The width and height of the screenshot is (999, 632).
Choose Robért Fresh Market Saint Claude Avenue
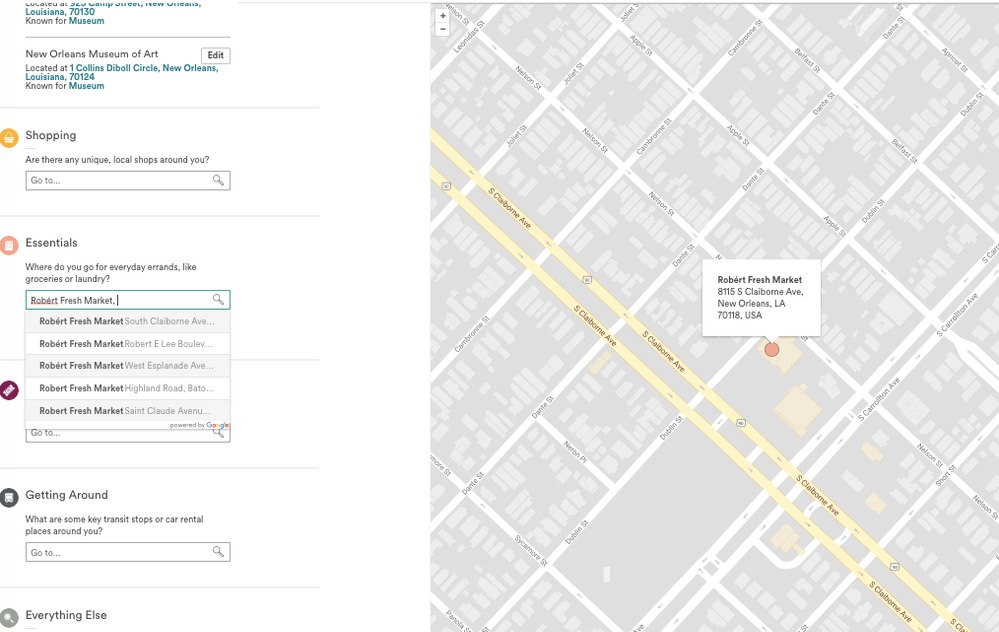tap(127, 411)
